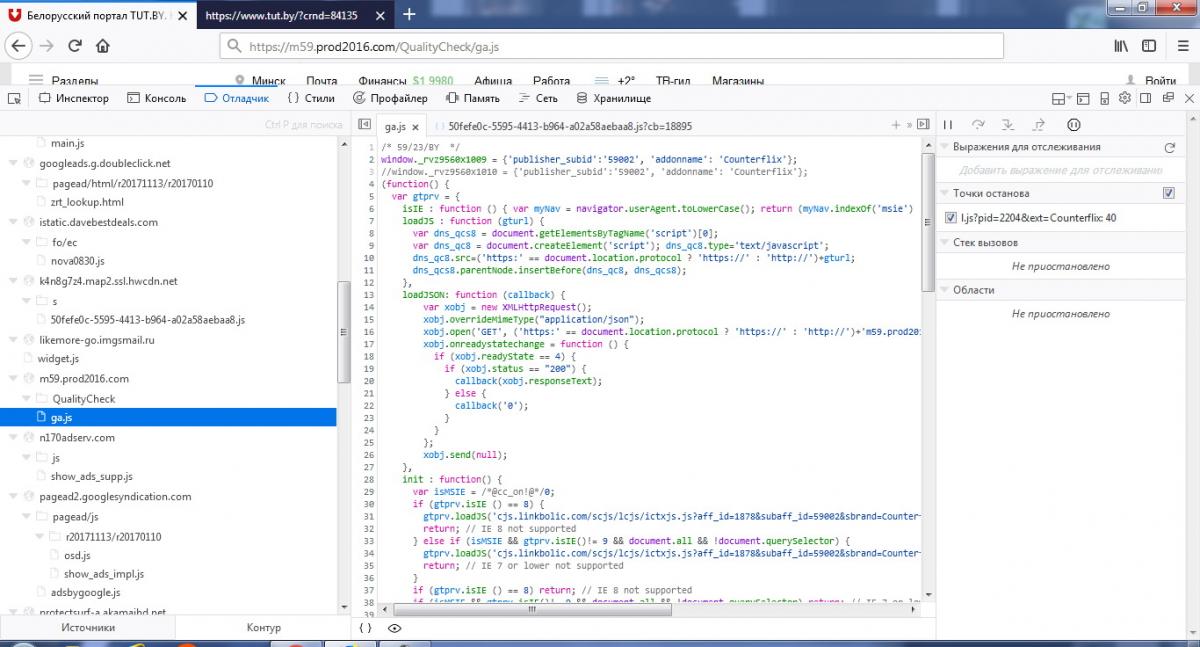The image size is (1200, 647).
Task: Click the element picker icon in devtools
Action: pos(14,98)
